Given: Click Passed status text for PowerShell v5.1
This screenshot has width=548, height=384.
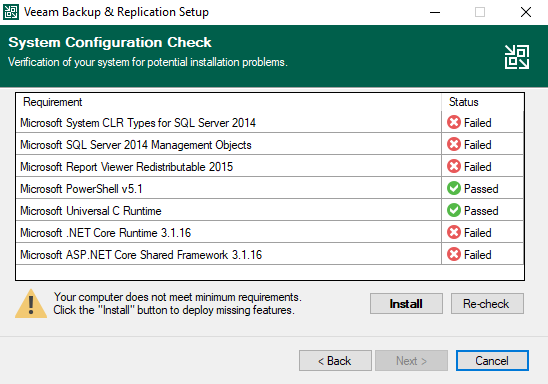Looking at the screenshot, I should click(x=481, y=189).
